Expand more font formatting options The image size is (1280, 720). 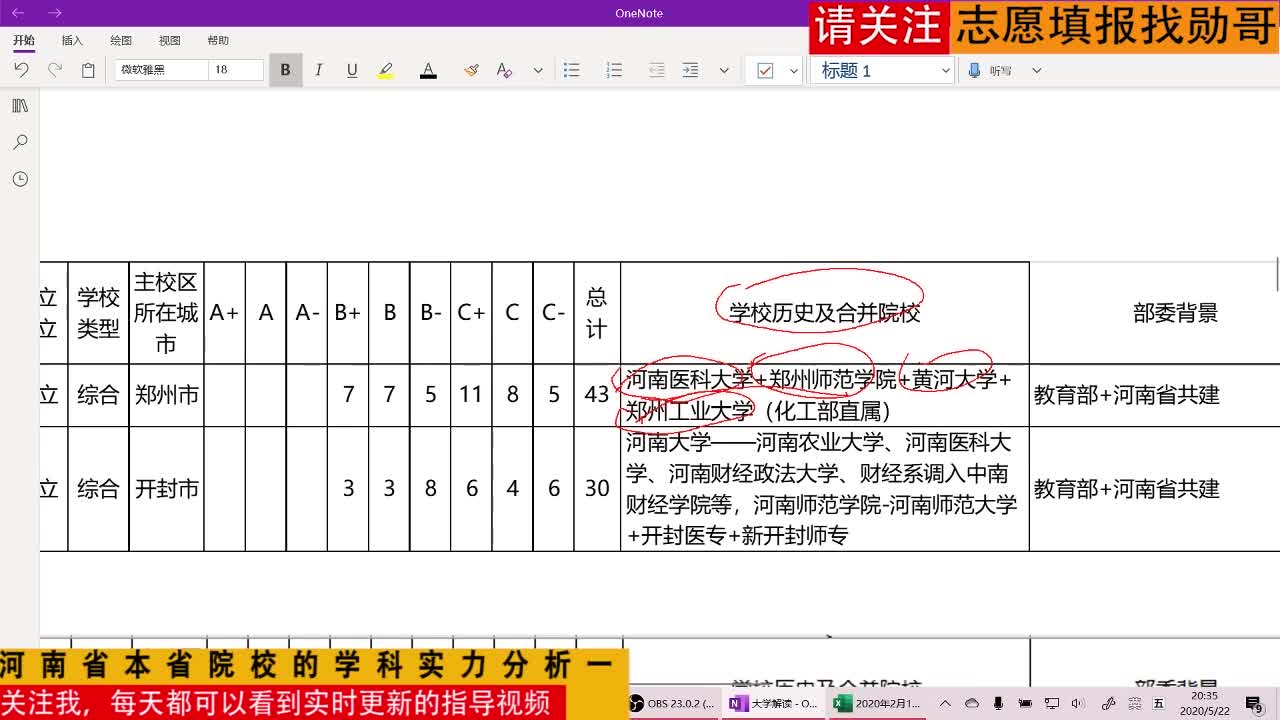click(538, 71)
